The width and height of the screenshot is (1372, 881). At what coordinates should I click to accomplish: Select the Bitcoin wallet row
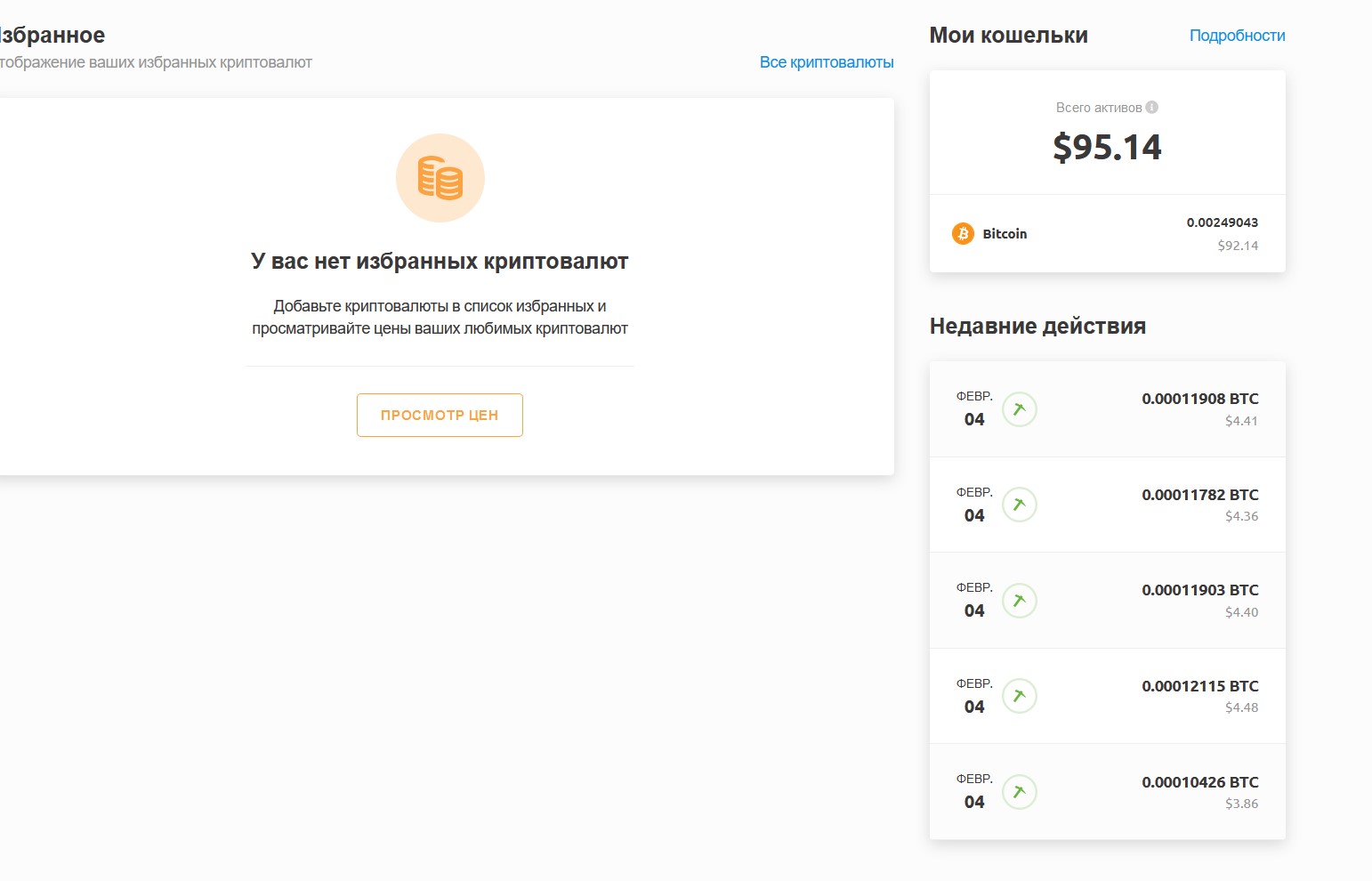click(1107, 234)
